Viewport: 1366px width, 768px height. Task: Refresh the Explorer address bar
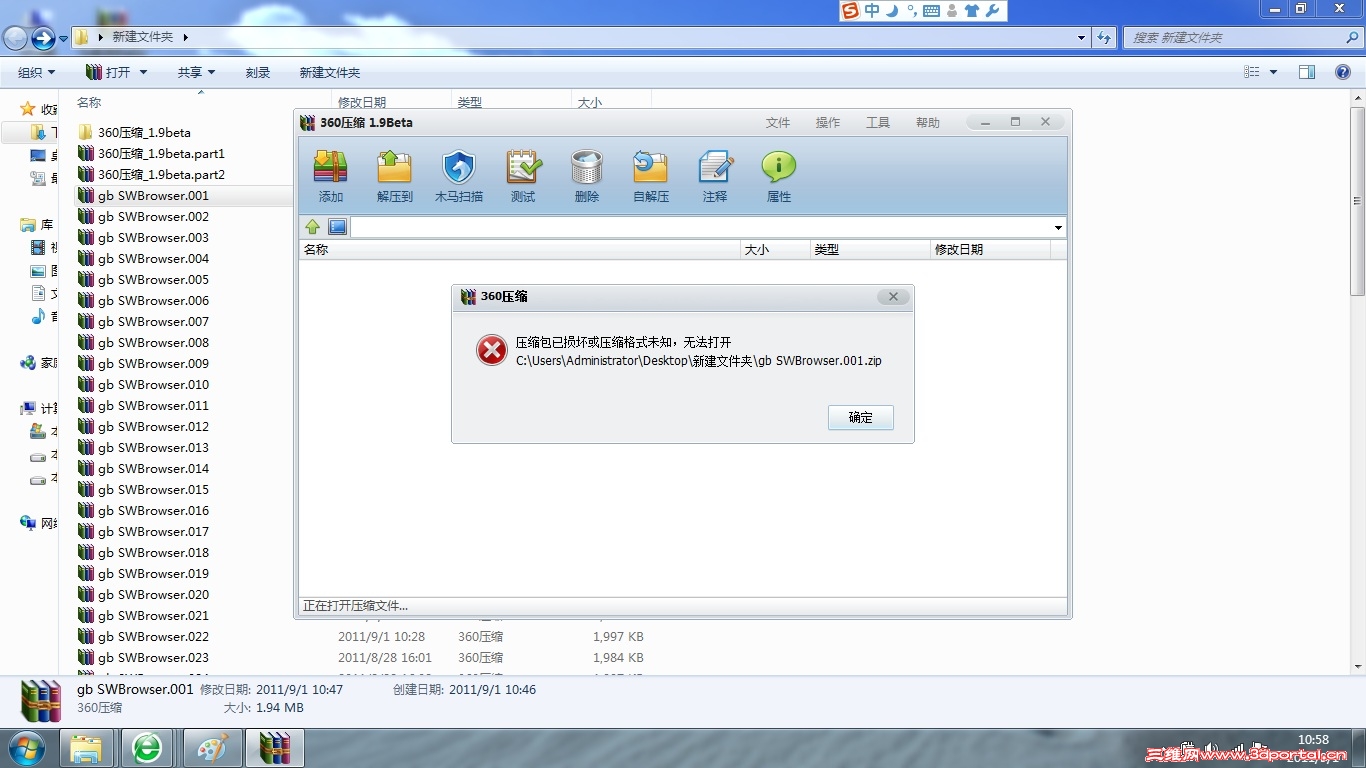[1104, 38]
